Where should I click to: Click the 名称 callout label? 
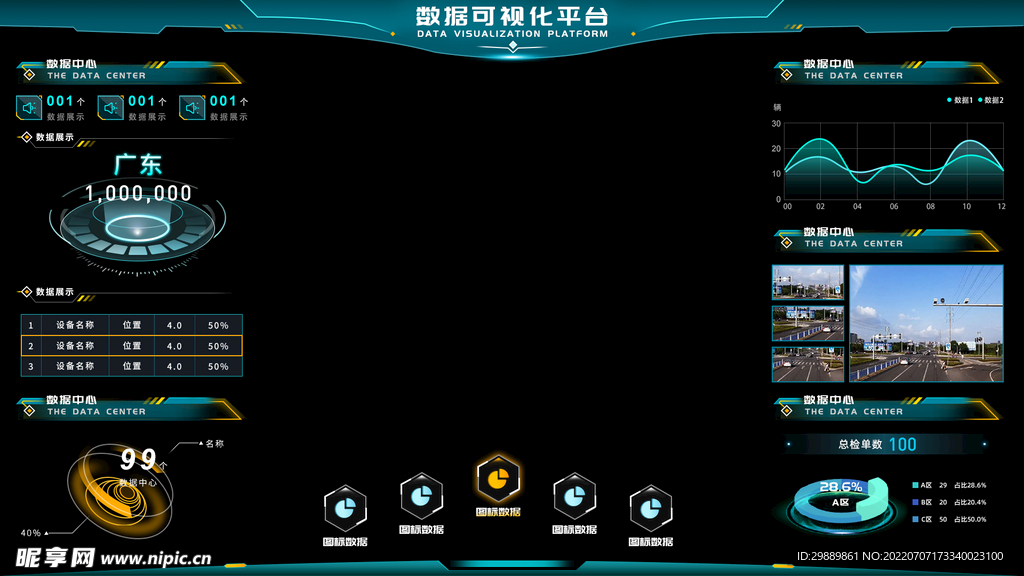[214, 443]
